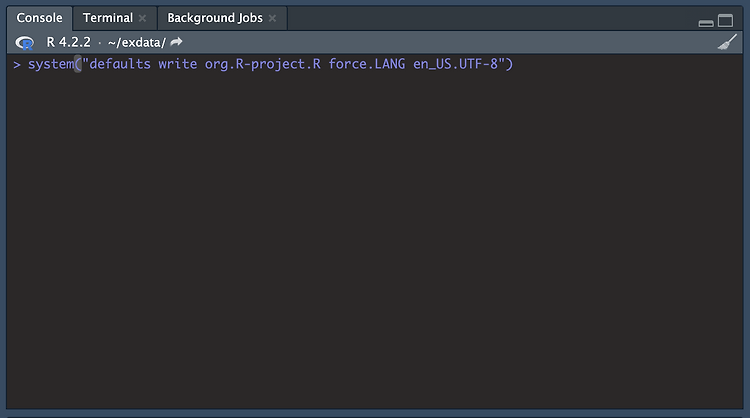Open the Background Jobs tab
750x418 pixels.
pos(215,18)
